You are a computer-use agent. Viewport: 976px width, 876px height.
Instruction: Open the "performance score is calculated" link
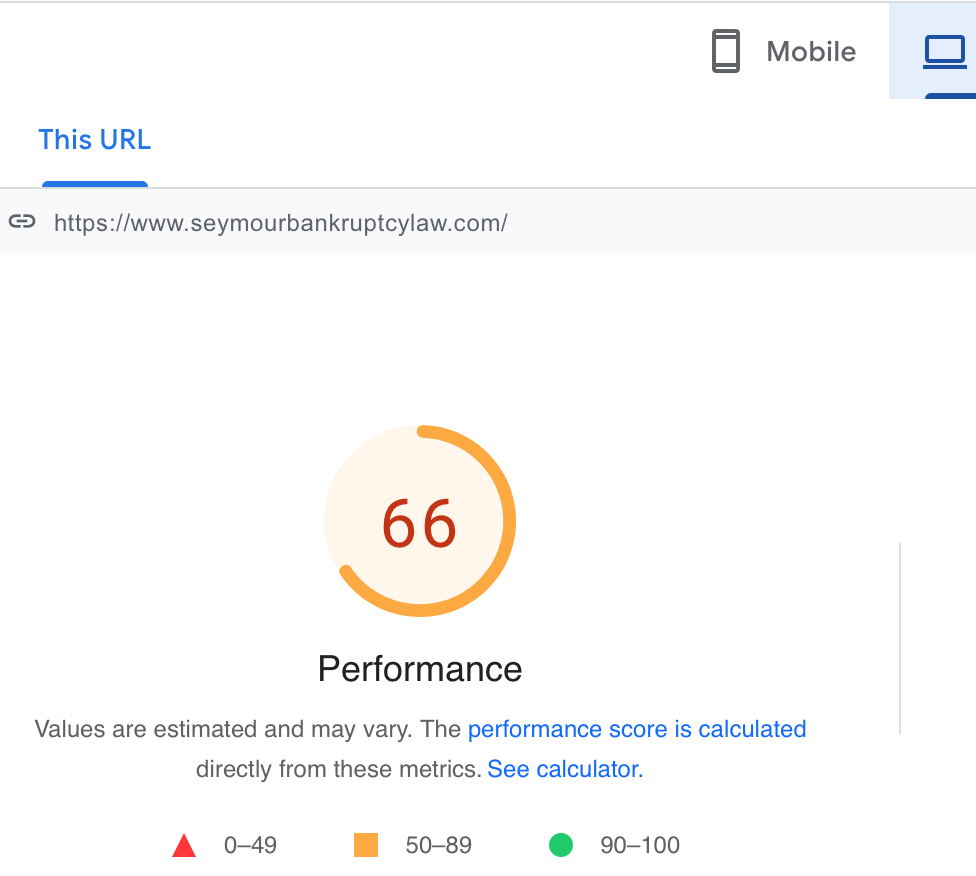pos(637,729)
